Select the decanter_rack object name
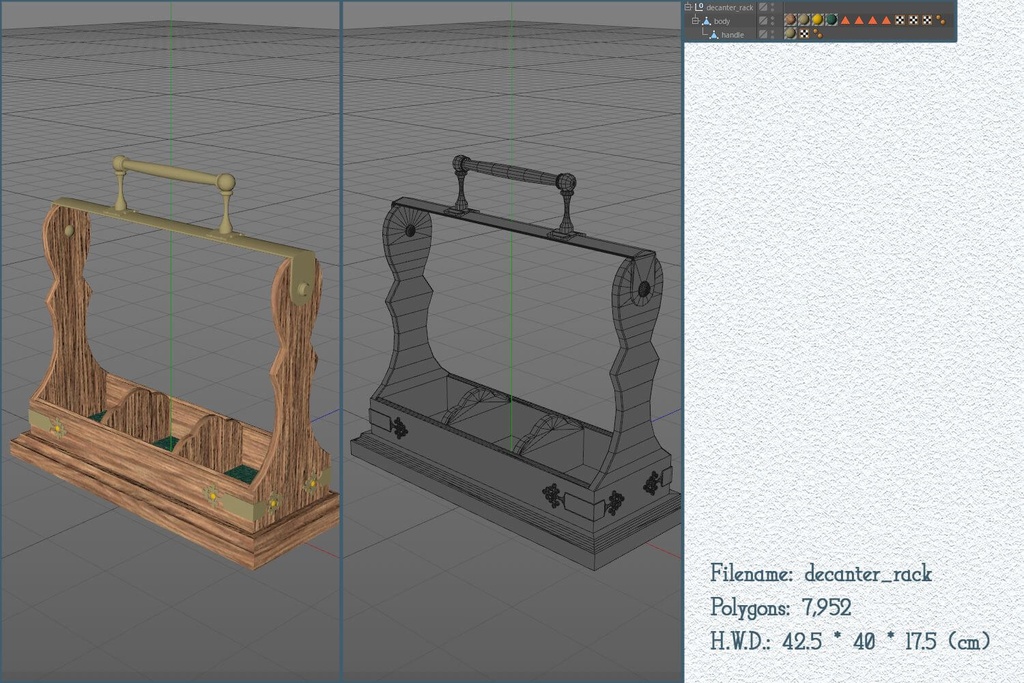 pos(729,8)
